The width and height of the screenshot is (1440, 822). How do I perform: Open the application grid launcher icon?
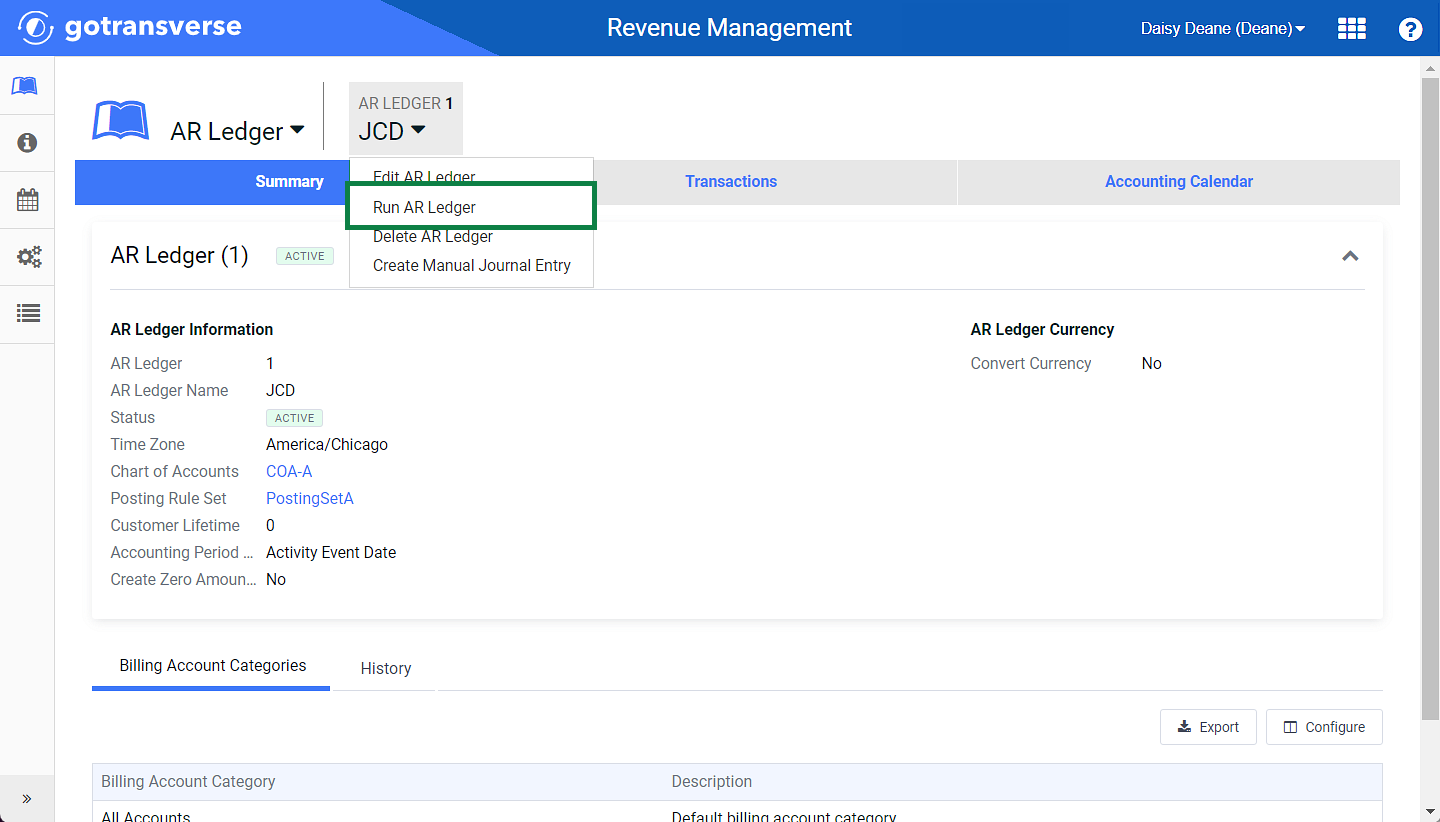[1352, 28]
